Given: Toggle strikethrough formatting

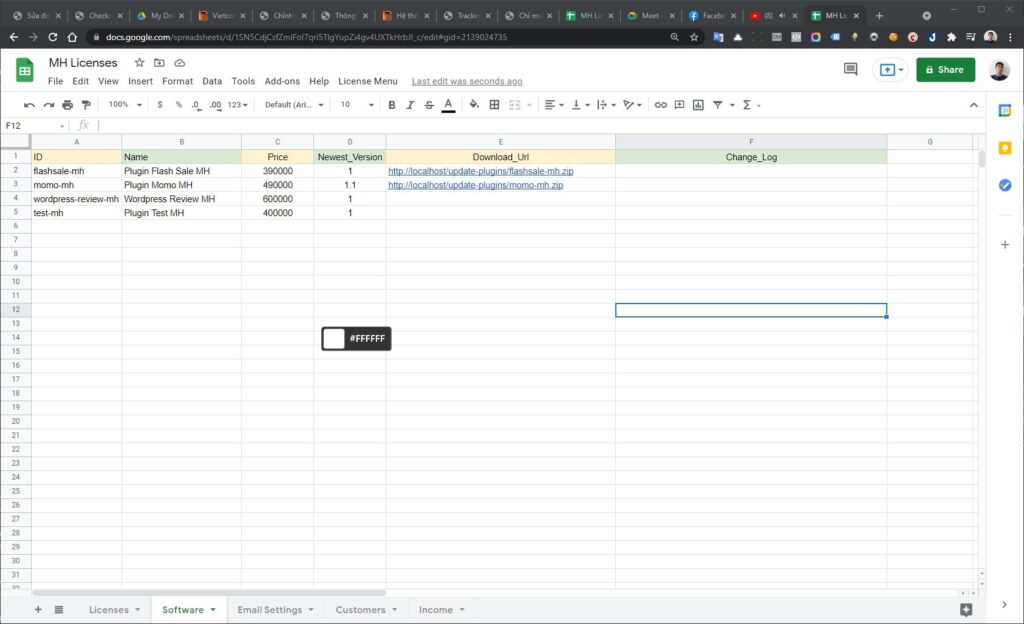Looking at the screenshot, I should (428, 105).
